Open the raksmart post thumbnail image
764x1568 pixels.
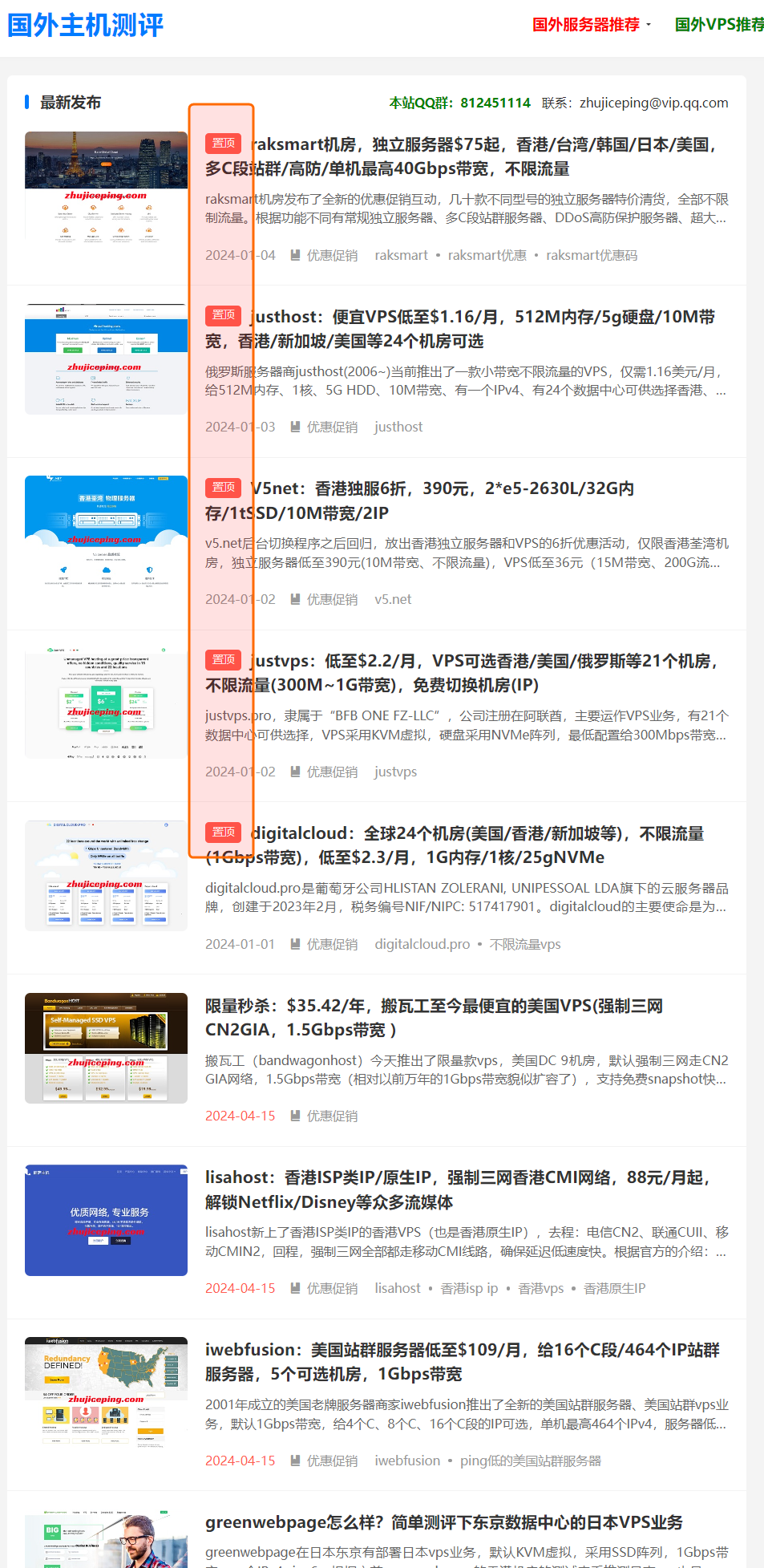pyautogui.click(x=106, y=187)
